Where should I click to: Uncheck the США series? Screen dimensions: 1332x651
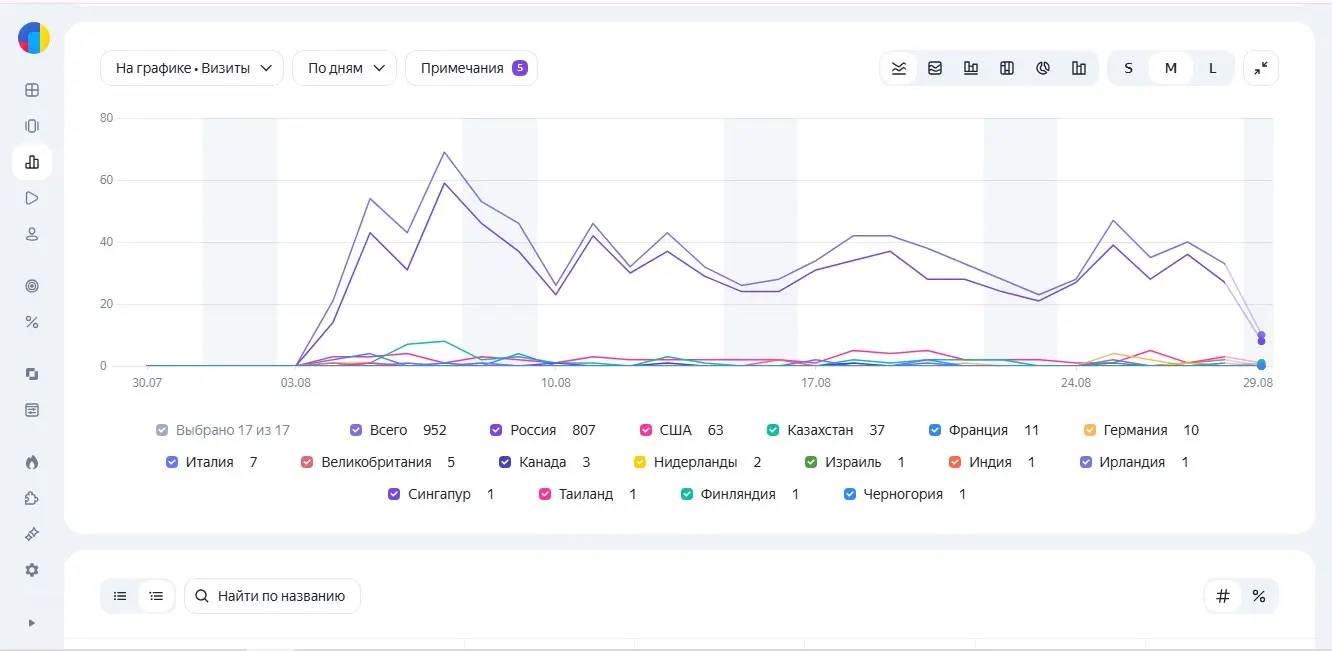pyautogui.click(x=646, y=430)
